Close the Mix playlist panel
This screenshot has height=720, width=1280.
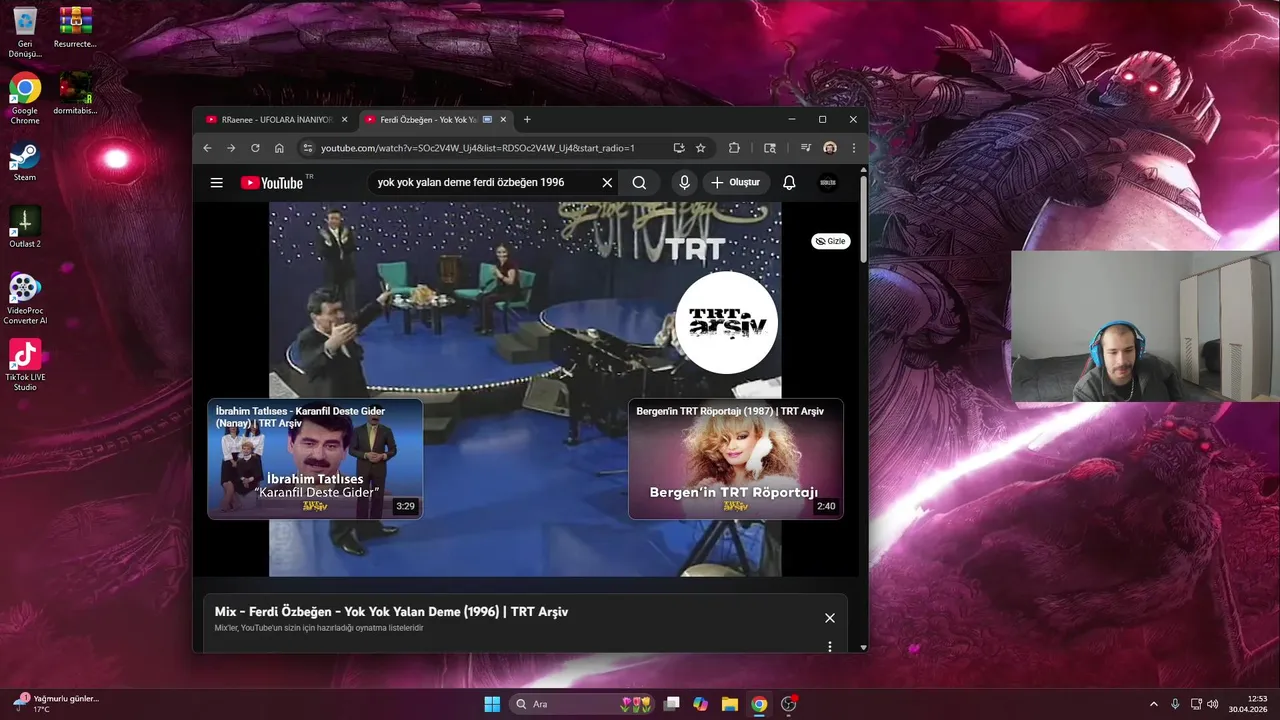[x=829, y=618]
